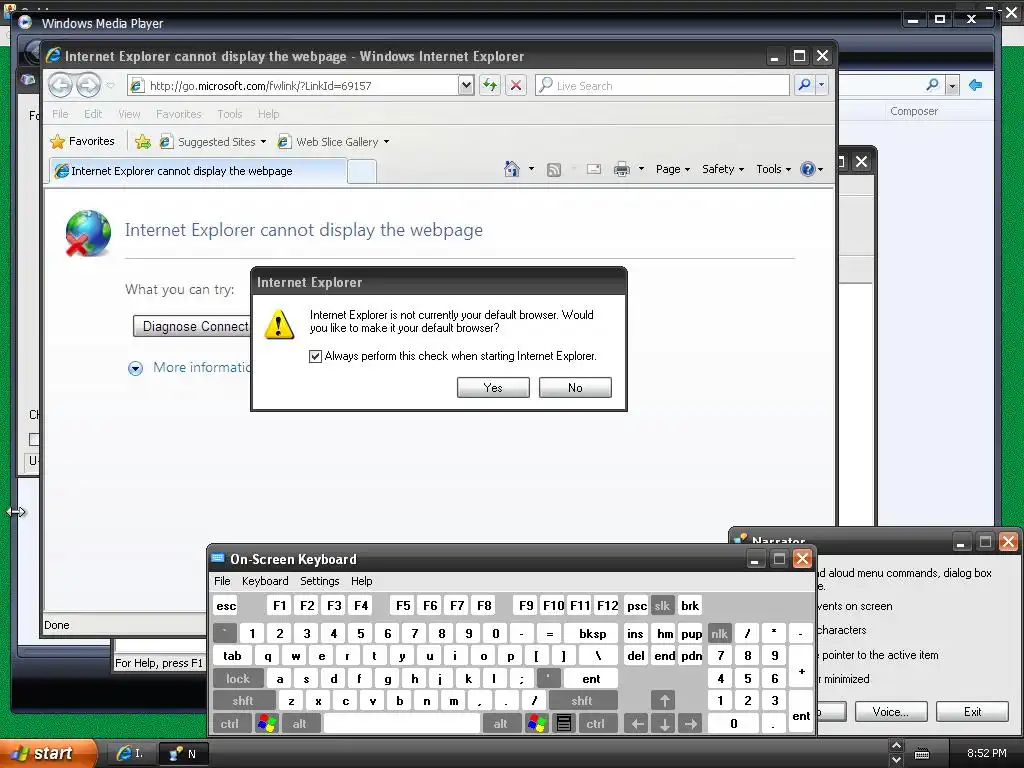Click the Print icon in command bar
Viewport: 1024px width, 768px height.
(622, 170)
